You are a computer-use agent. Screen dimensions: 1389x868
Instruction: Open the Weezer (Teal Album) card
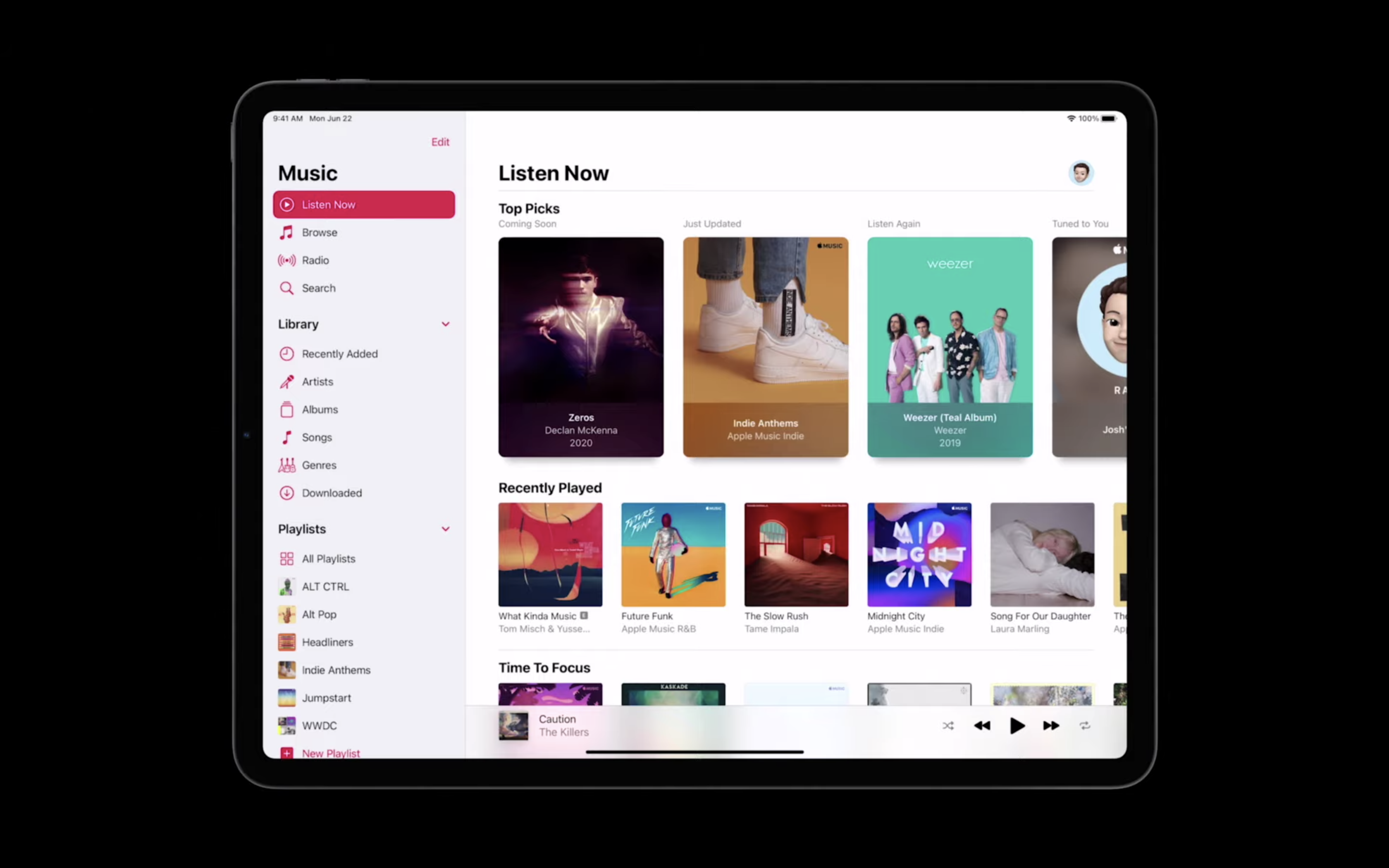(x=949, y=347)
